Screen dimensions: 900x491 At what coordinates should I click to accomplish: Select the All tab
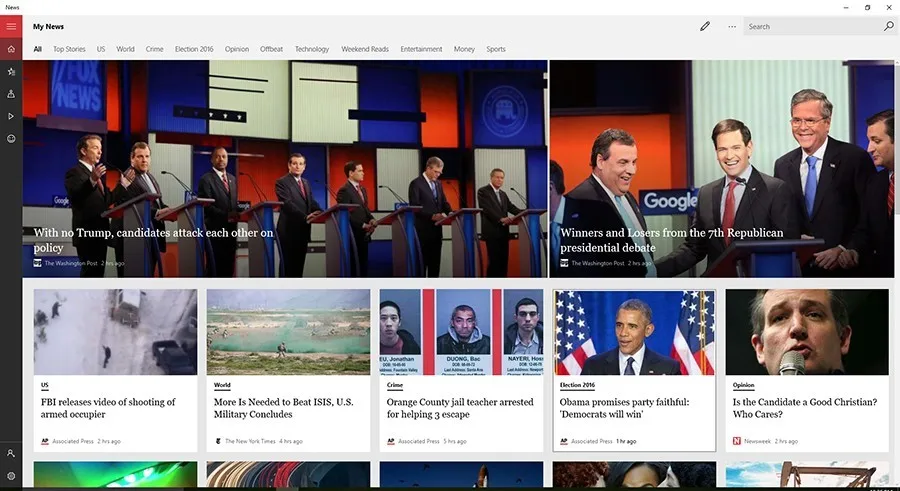point(37,49)
